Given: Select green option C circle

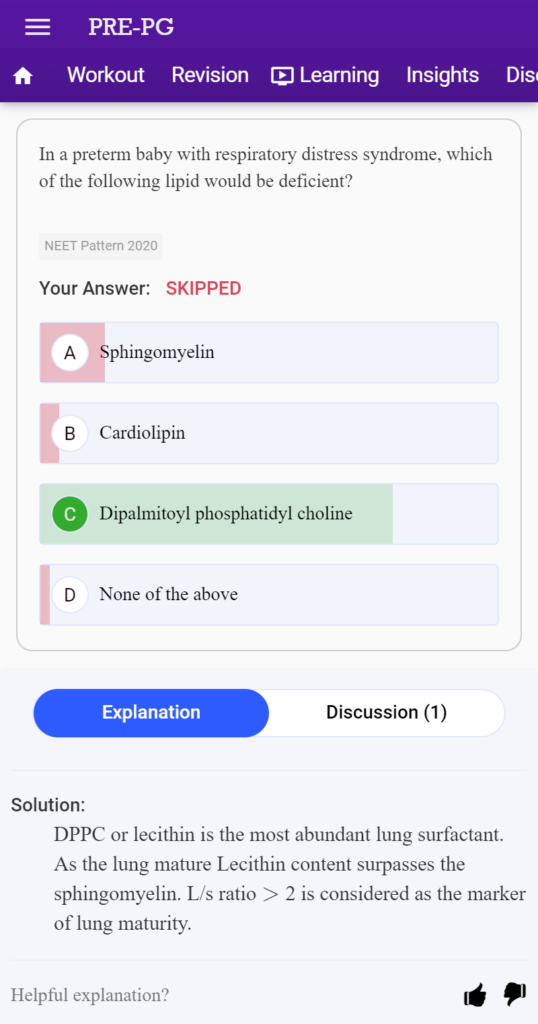Looking at the screenshot, I should coord(70,514).
